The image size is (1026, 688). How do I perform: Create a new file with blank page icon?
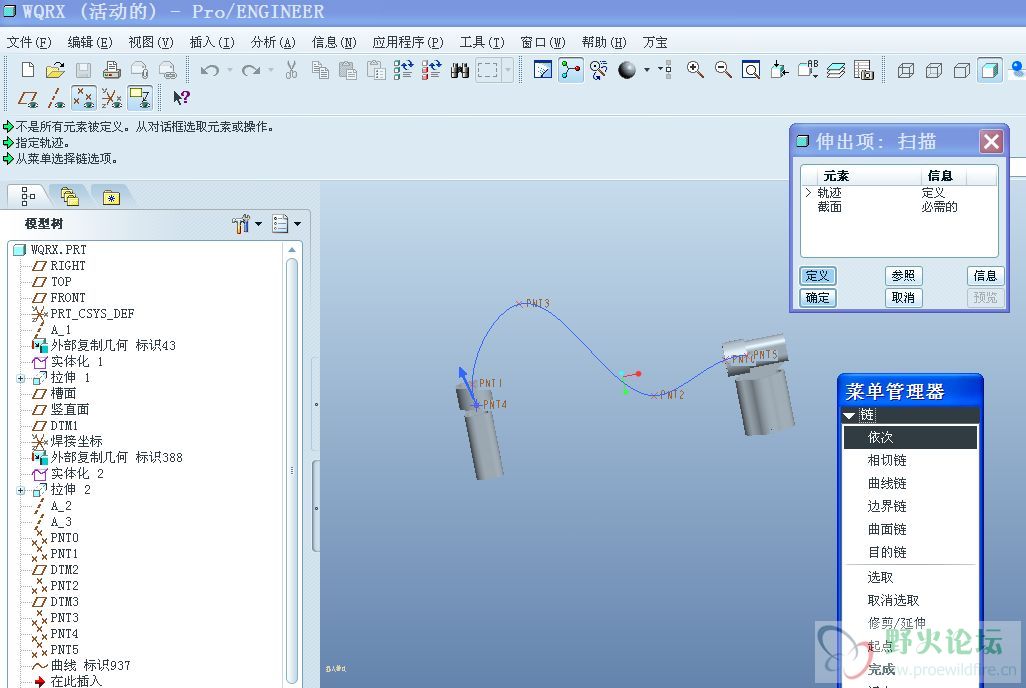(27, 69)
